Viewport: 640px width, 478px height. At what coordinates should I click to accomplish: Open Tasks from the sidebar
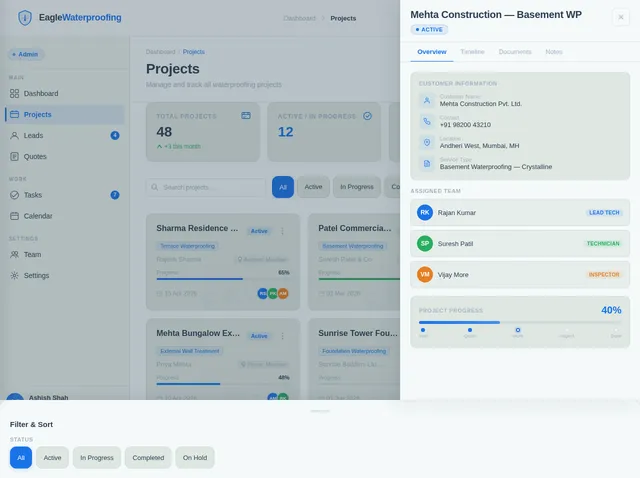[32, 195]
